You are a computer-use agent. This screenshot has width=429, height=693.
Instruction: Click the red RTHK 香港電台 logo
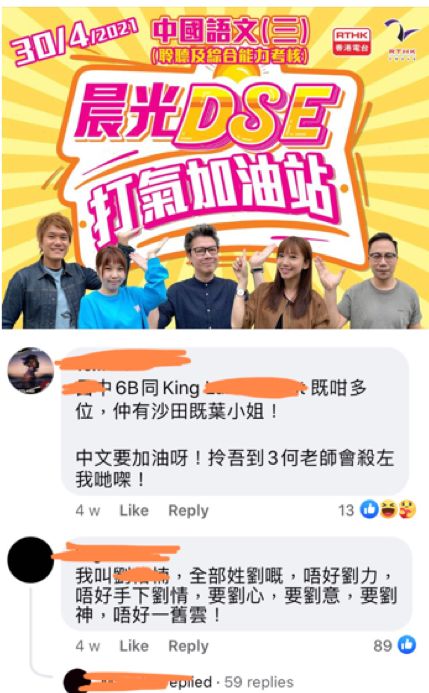(x=352, y=42)
